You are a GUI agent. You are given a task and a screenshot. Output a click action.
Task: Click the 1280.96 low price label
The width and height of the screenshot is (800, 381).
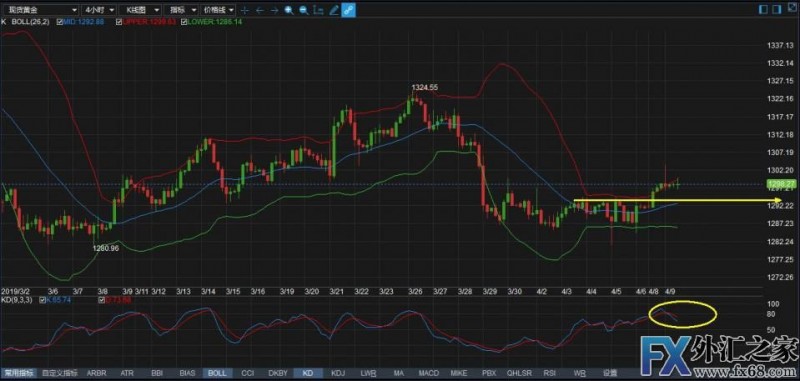[106, 248]
